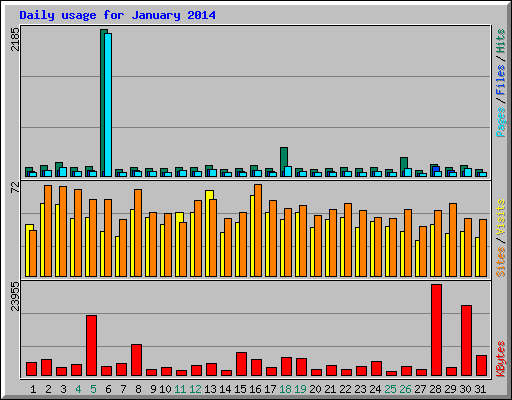
Task: Click the red KBytes bar for day 5
Action: [91, 346]
